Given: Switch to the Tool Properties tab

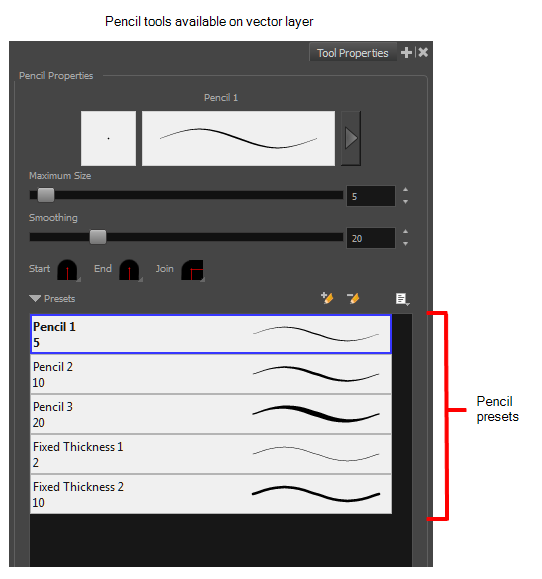Looking at the screenshot, I should click(x=353, y=53).
